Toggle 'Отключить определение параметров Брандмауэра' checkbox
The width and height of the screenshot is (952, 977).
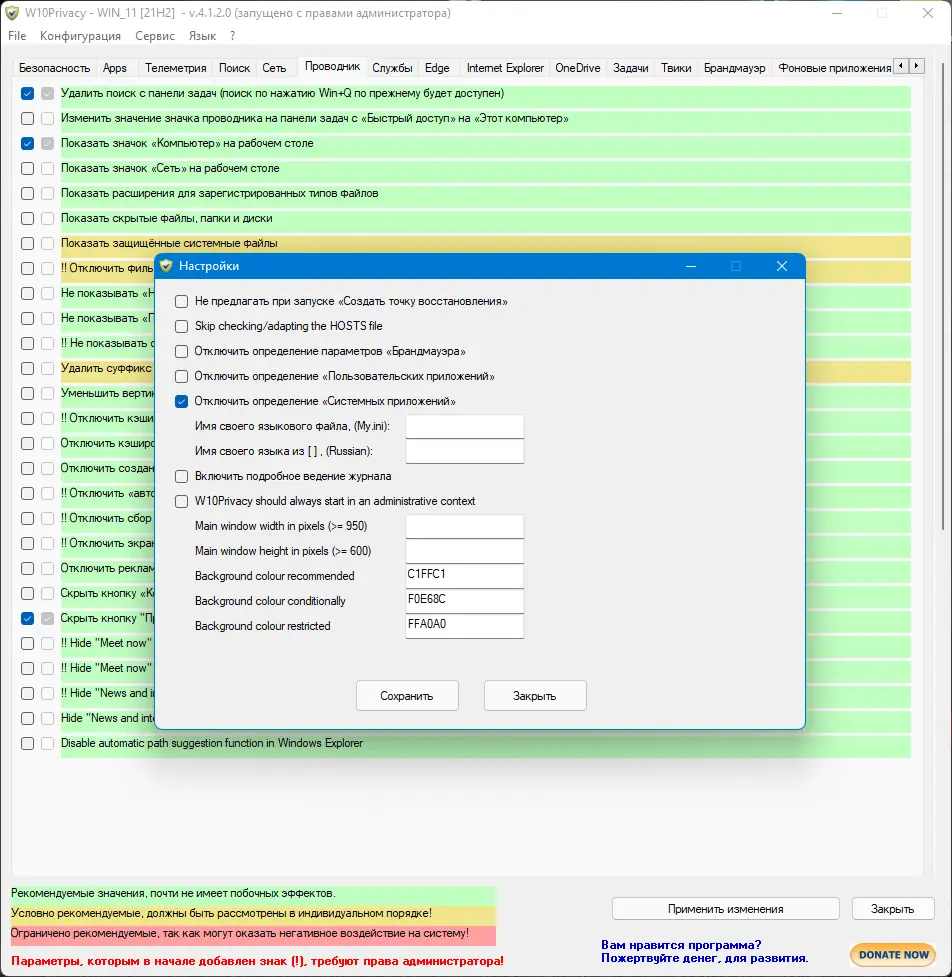[x=181, y=351]
